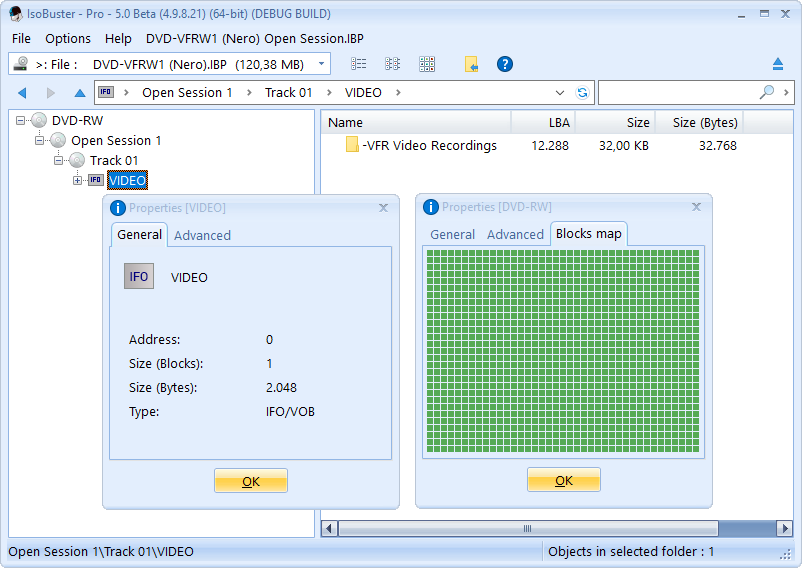
Task: Select General tab in Properties [VIDEO]
Action: point(139,235)
